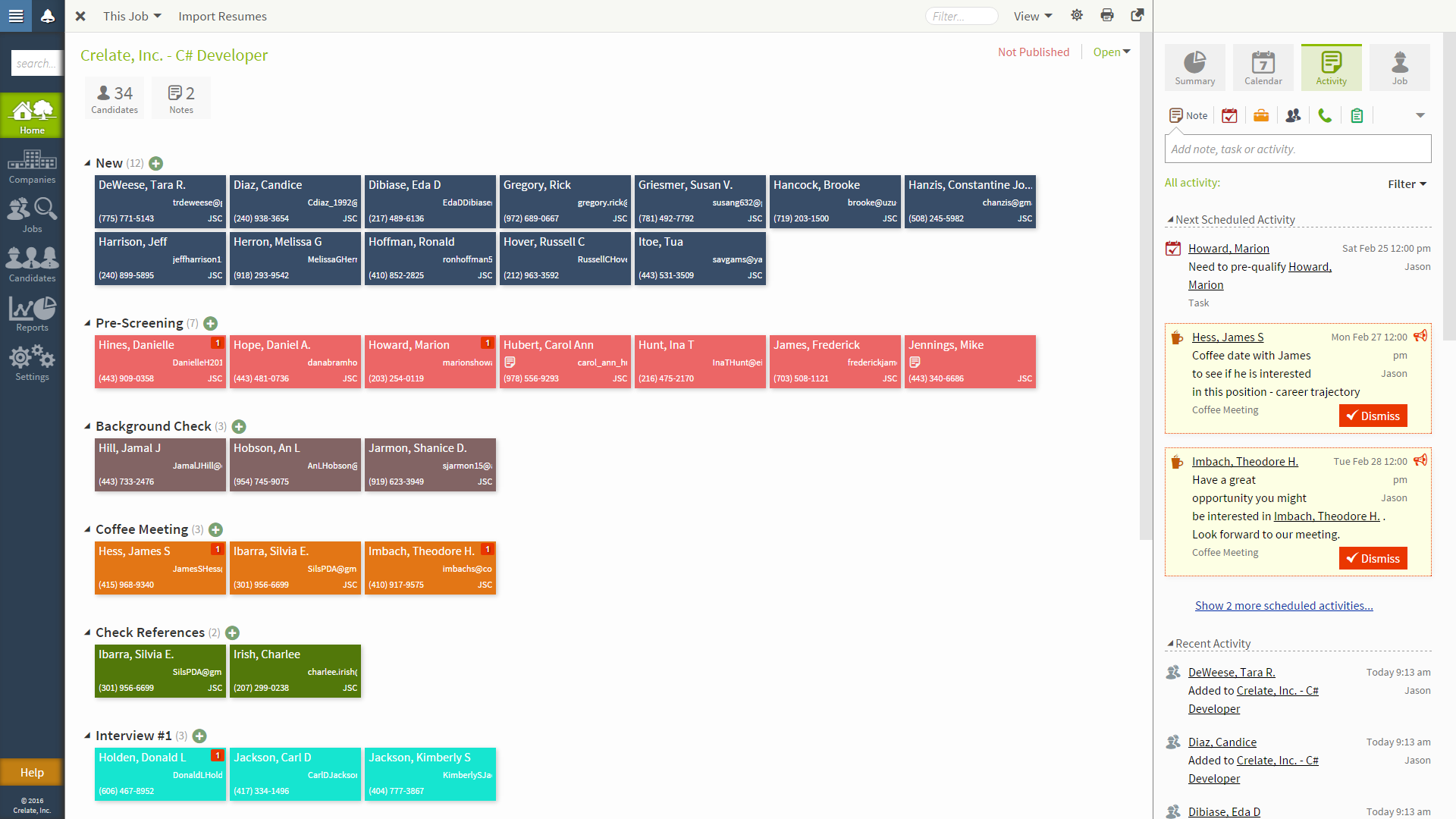Viewport: 1456px width, 819px height.
Task: Open the This Job dropdown
Action: [x=132, y=16]
